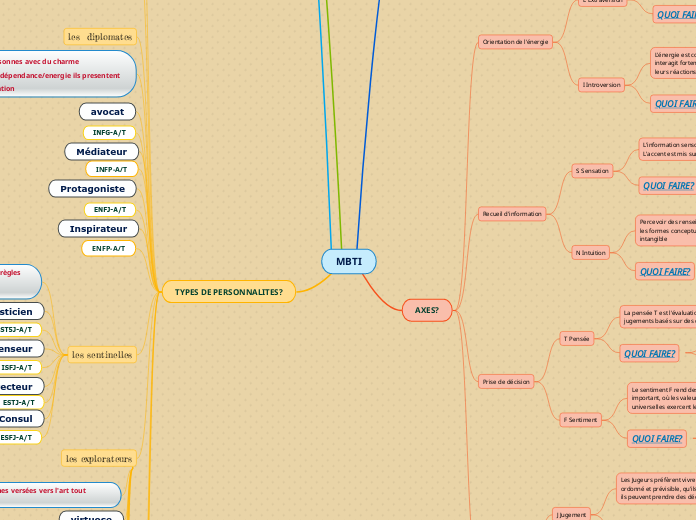Viewport: 696px width, 520px height.
Task: Open the QUOI FAIRE? link under F Sentiment
Action: coord(656,439)
